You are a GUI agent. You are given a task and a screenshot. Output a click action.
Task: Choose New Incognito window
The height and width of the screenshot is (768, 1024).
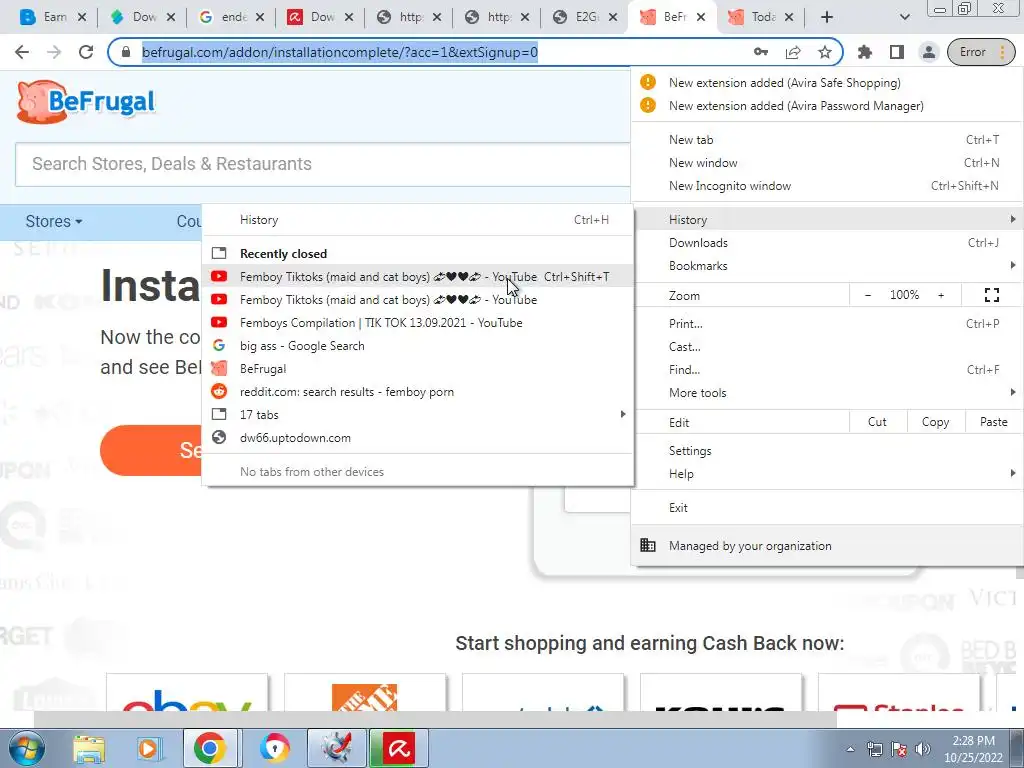827,185
